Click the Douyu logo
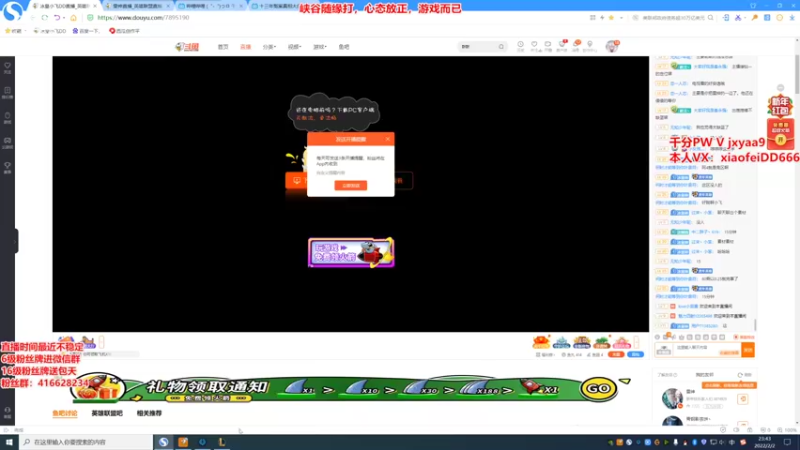This screenshot has width=800, height=450. 187,47
